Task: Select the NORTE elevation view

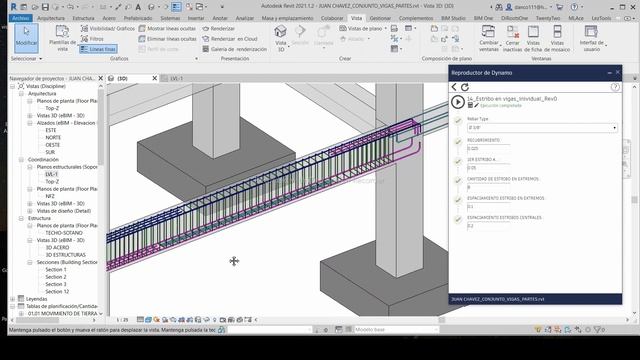Action: click(x=53, y=138)
